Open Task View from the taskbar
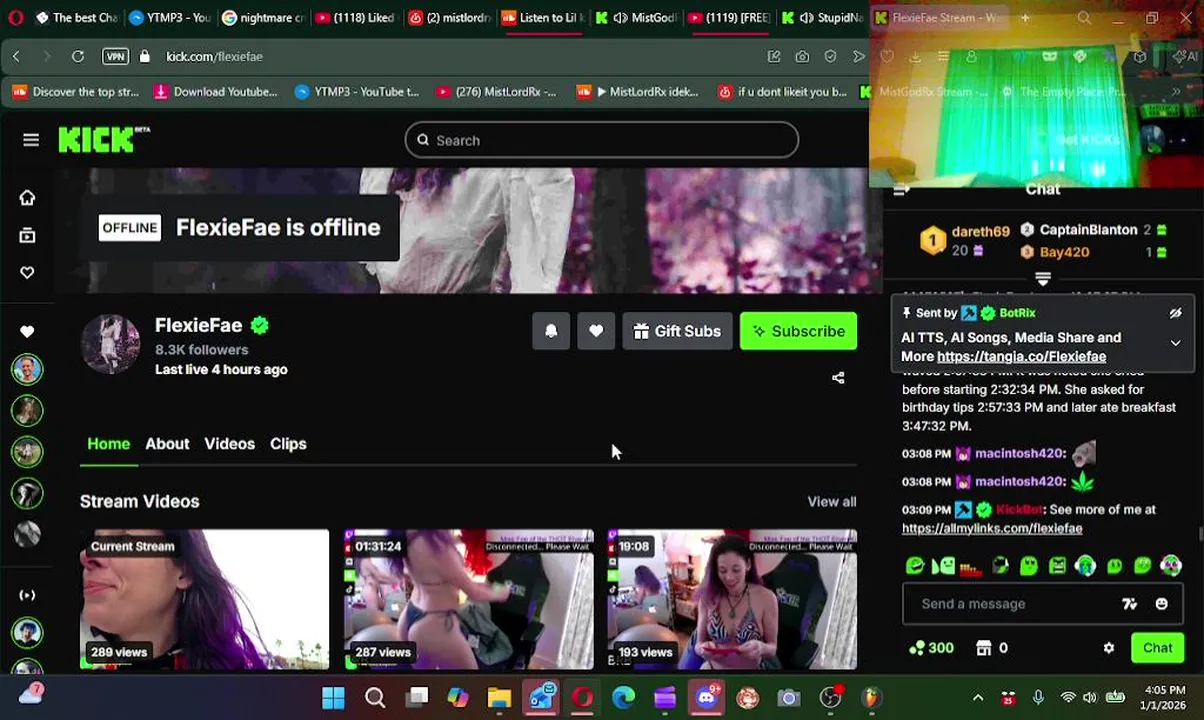The width and height of the screenshot is (1204, 720). click(417, 698)
